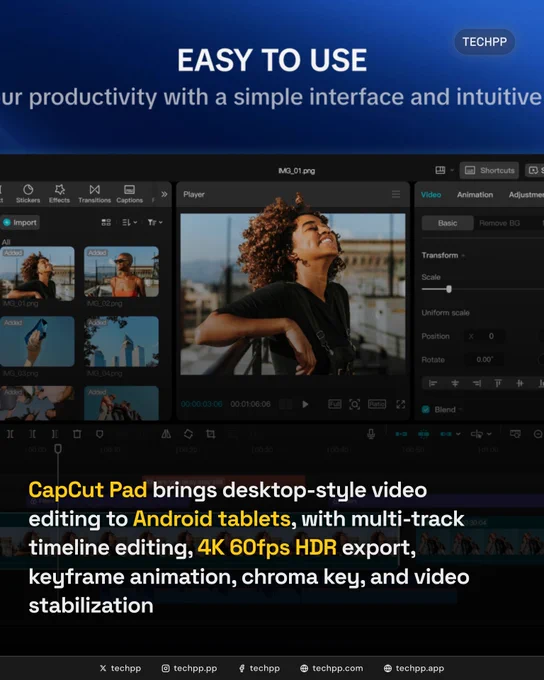Align clip to left edge
544x680 pixels.
coord(433,383)
